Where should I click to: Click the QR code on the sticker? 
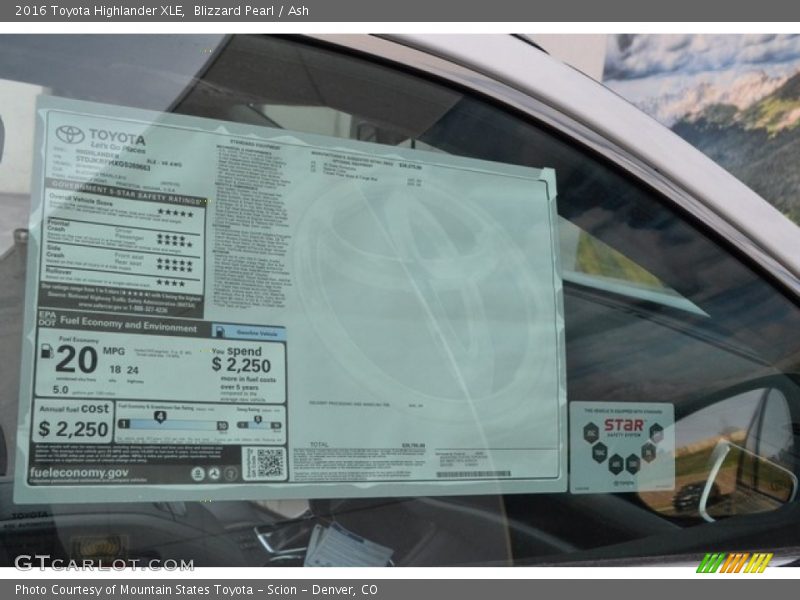click(x=264, y=463)
